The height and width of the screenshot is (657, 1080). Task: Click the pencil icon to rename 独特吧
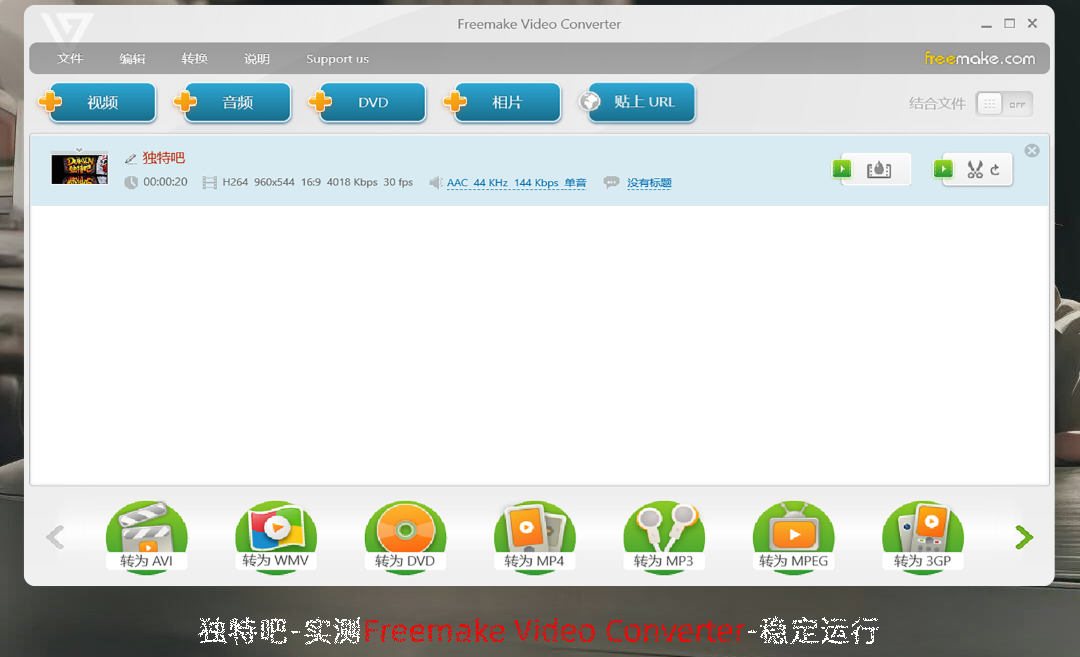(x=131, y=159)
